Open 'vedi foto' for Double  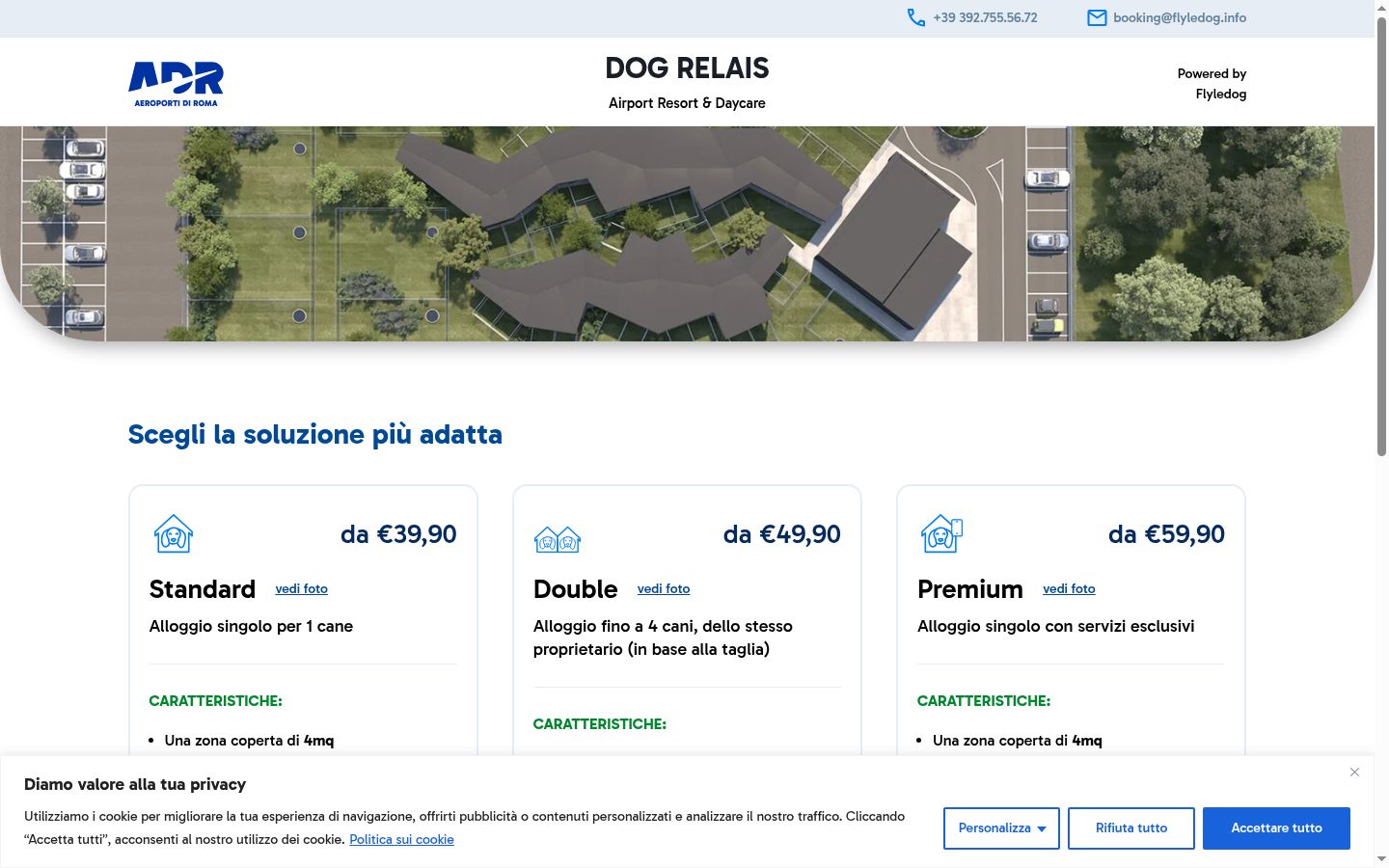[664, 588]
